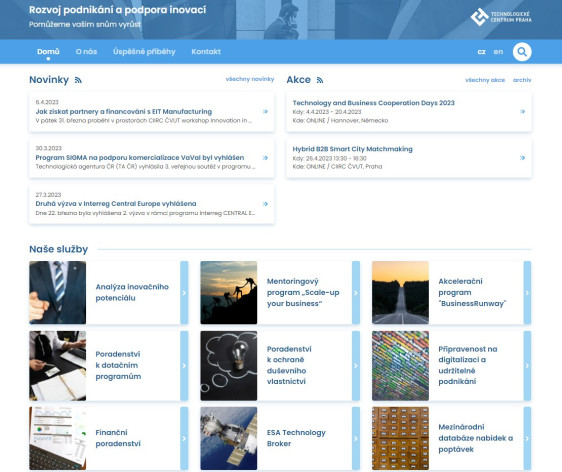Click arrow icon for Hybrid B2B Smart City event
Viewport: 562px width, 472px height.
click(522, 158)
